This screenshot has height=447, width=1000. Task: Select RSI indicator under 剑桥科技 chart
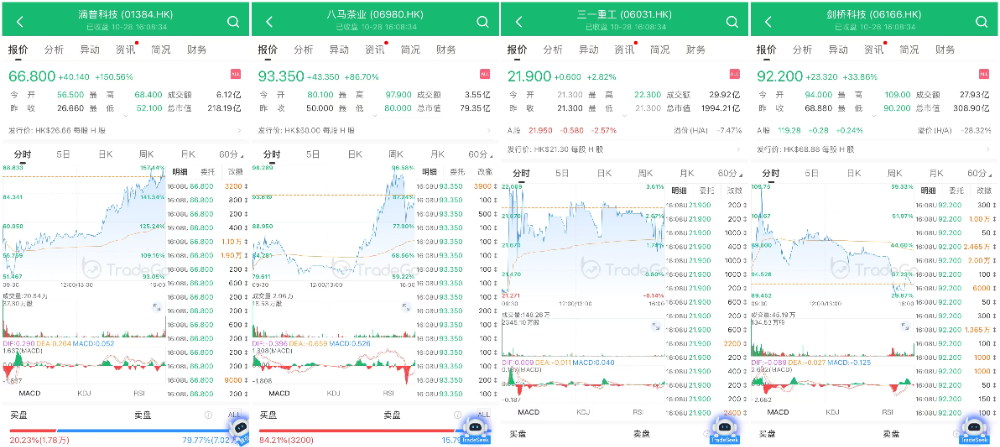[887, 412]
